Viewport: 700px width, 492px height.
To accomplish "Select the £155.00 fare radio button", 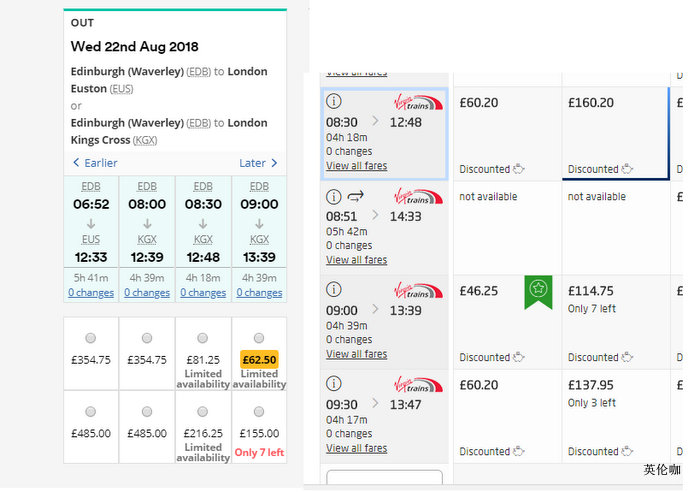I will [x=259, y=411].
